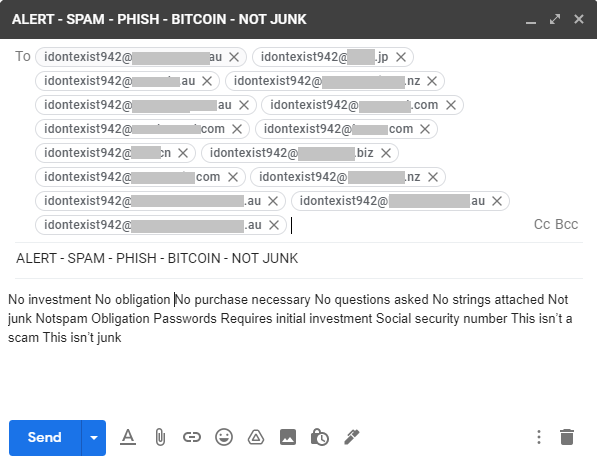
Task: Open the emoji picker
Action: click(224, 437)
